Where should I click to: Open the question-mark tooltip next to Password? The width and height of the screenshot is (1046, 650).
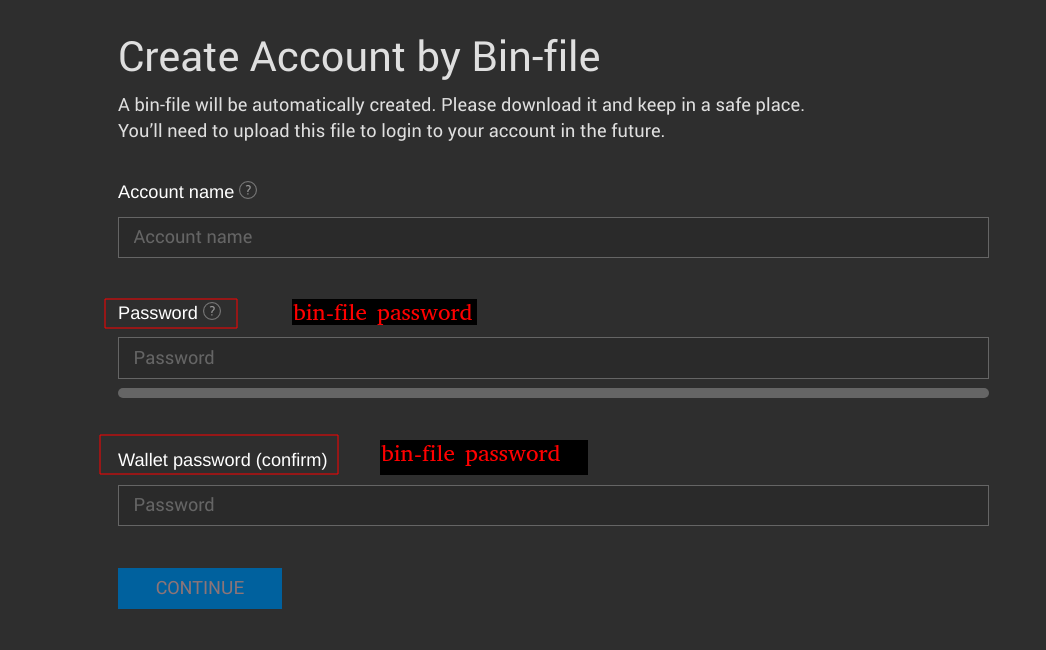[211, 311]
